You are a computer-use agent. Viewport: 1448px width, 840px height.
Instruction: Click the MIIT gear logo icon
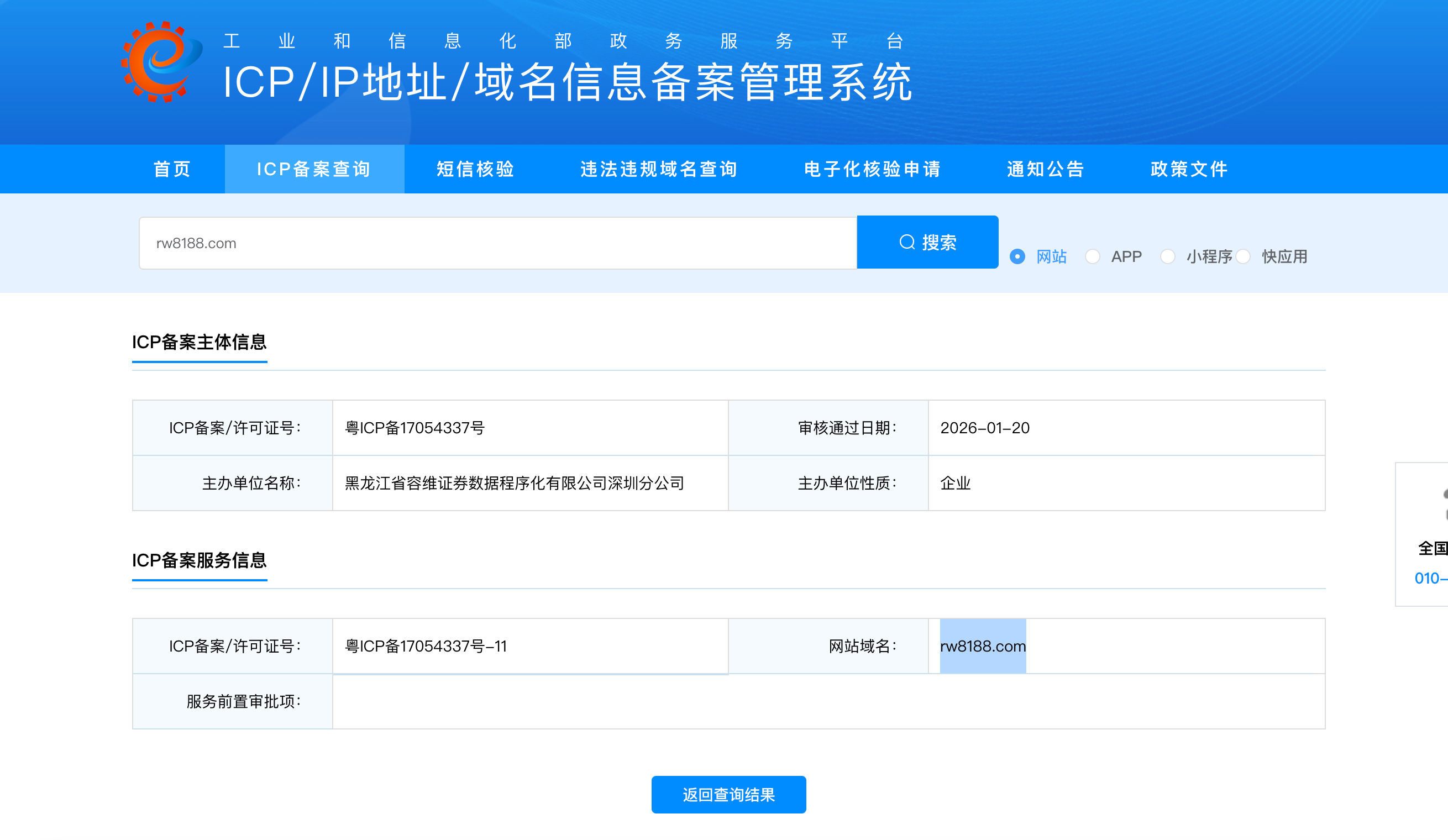click(x=161, y=62)
